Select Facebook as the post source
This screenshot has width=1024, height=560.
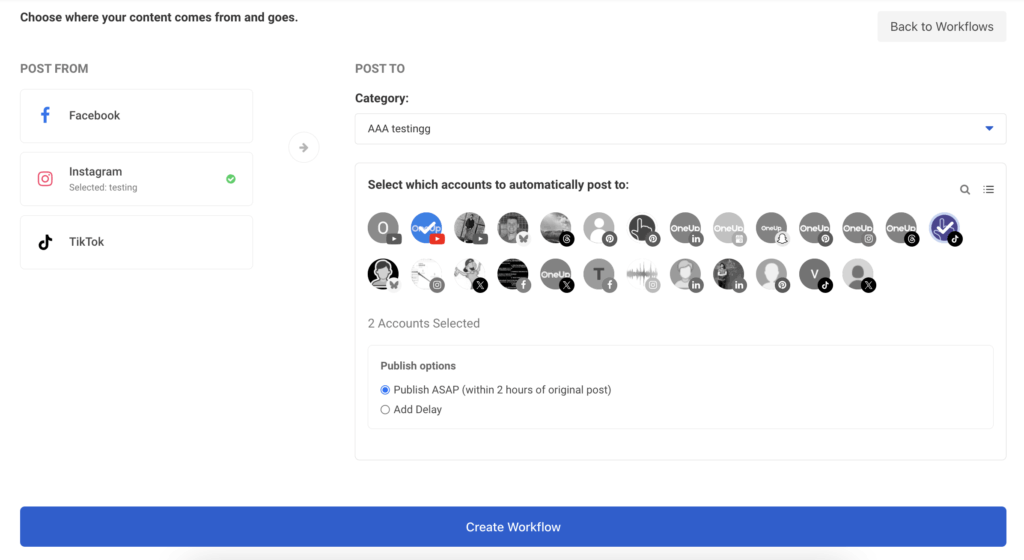coord(136,116)
